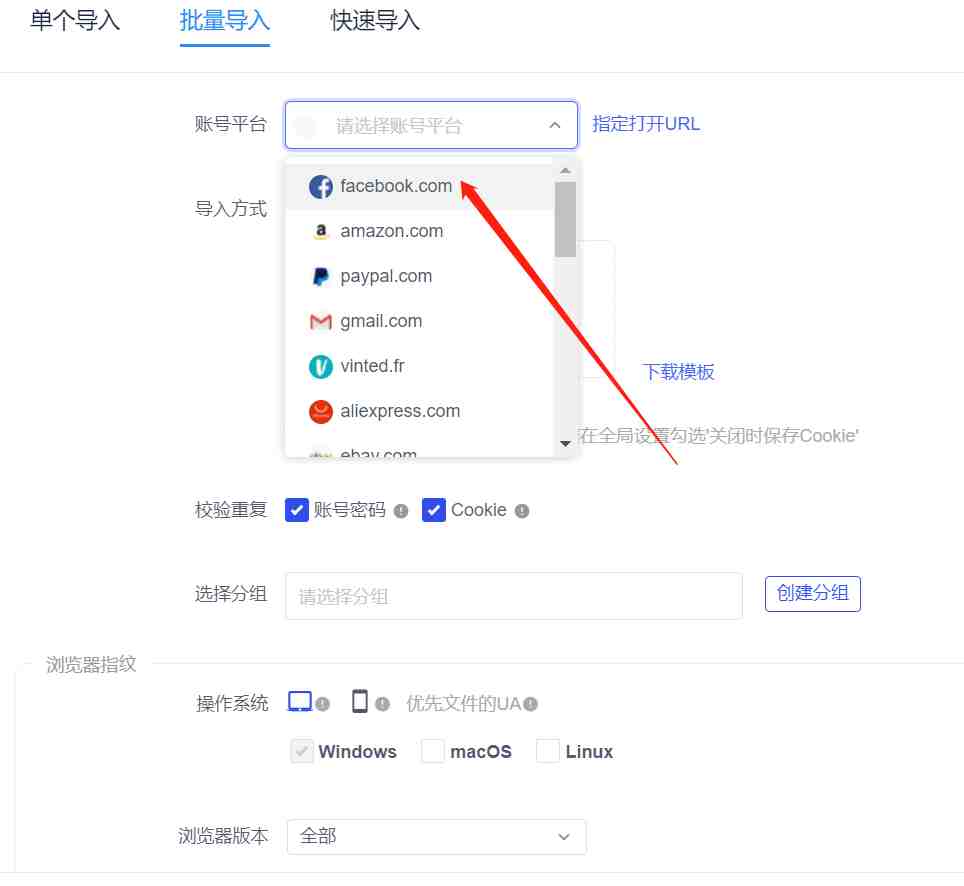Image resolution: width=964 pixels, height=886 pixels.
Task: Click the info icon beside desktop icon
Action: click(323, 704)
